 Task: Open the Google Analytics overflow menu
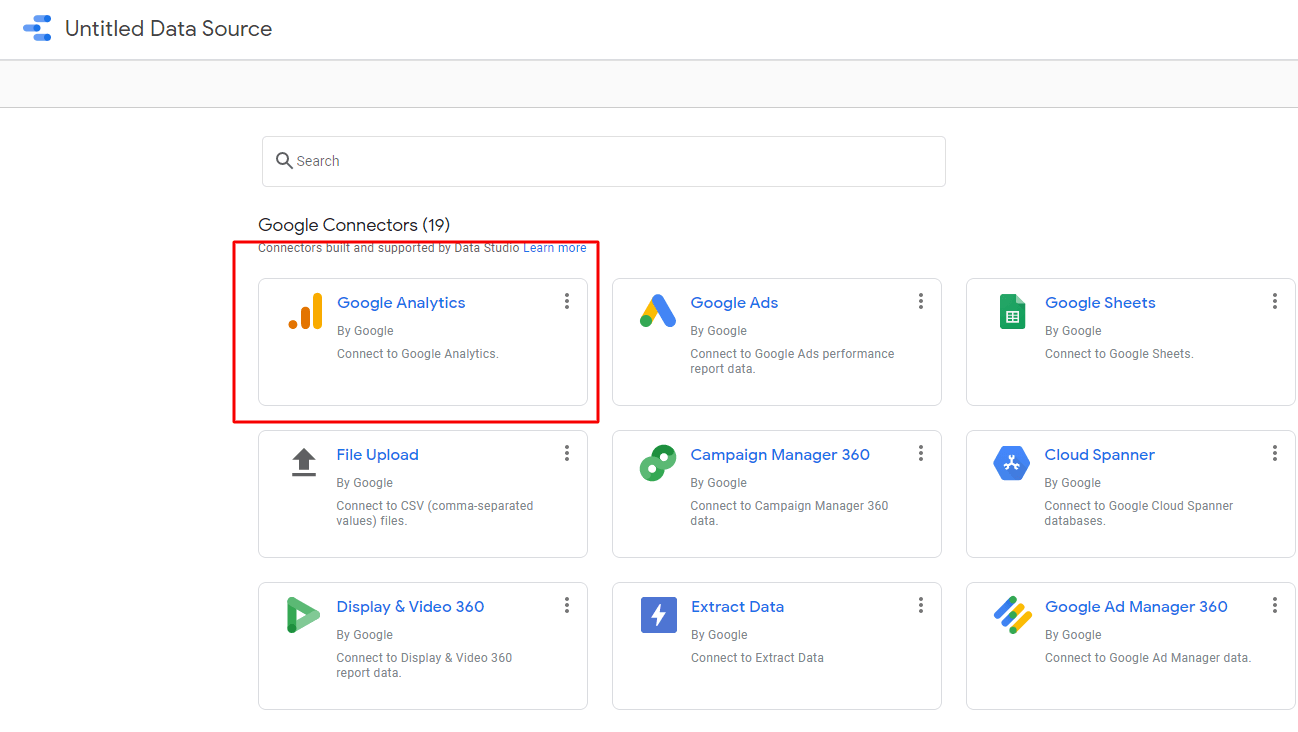click(567, 300)
